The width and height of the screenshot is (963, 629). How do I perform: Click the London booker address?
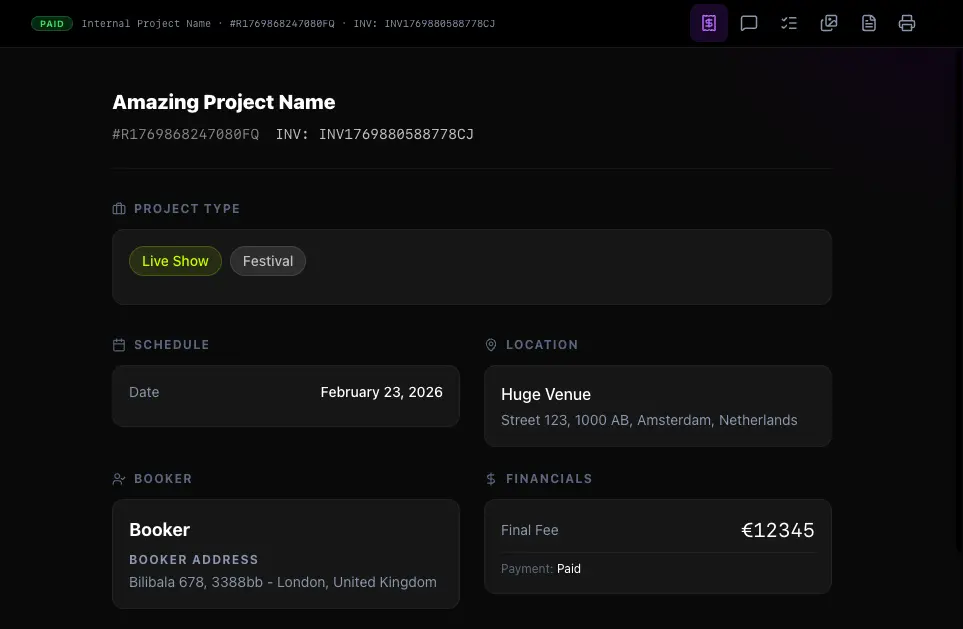point(283,582)
